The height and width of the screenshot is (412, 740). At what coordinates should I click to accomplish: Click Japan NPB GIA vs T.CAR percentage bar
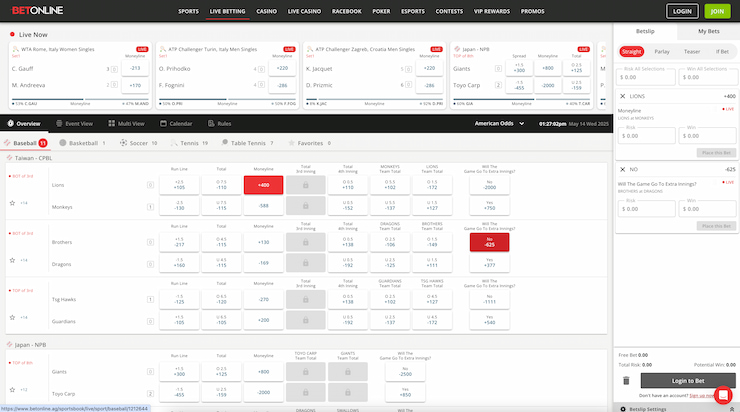(521, 101)
